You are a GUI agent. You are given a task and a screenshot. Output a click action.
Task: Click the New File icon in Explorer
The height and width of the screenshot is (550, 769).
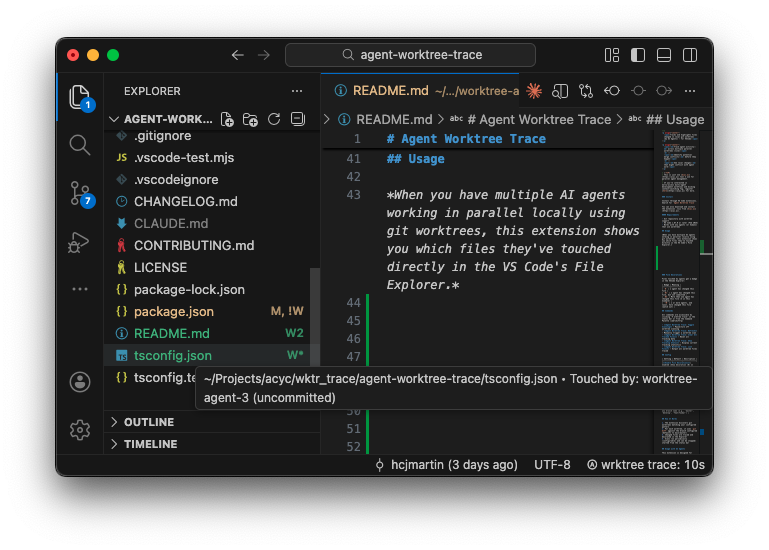tap(227, 119)
